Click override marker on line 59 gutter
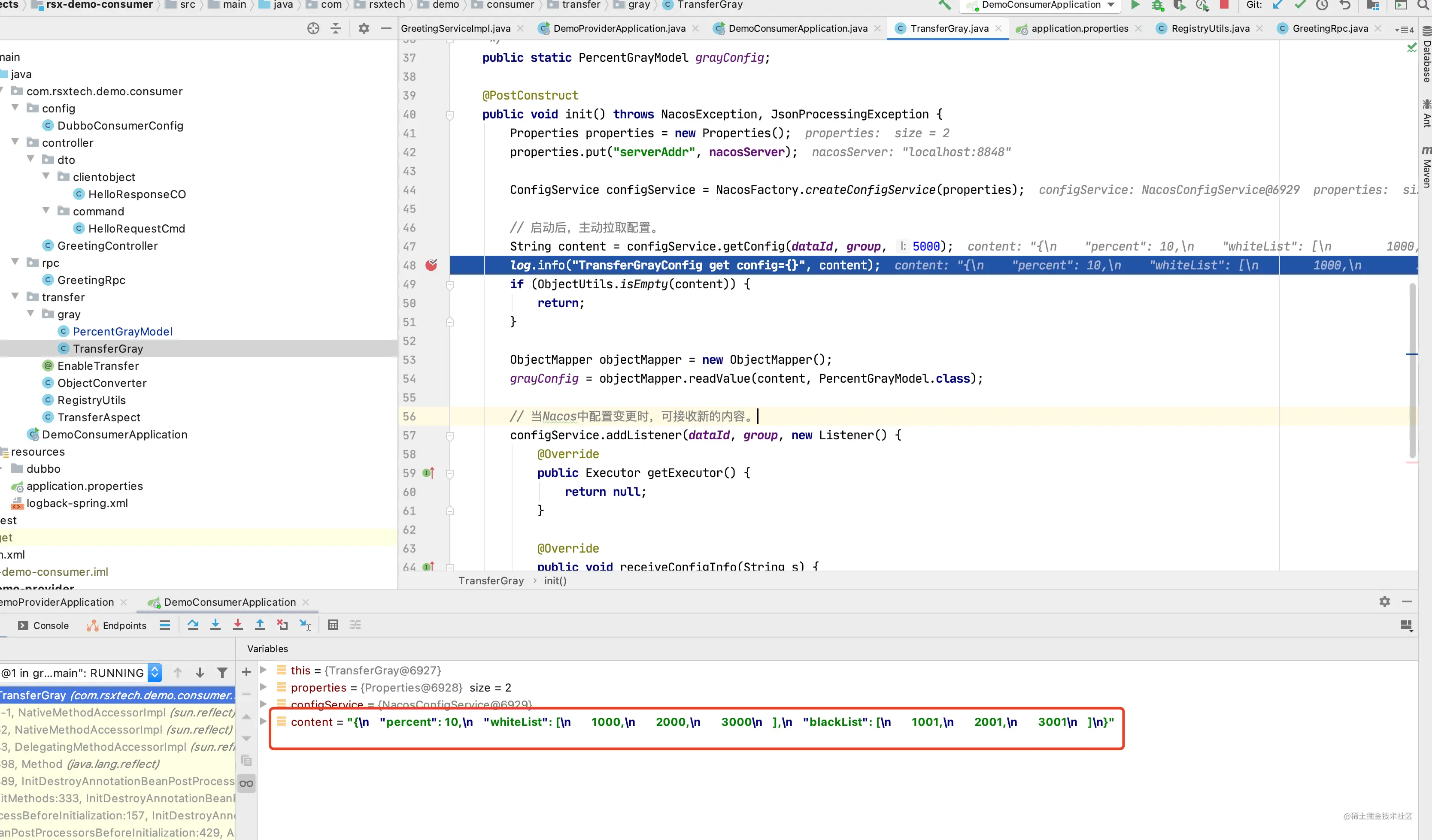1432x840 pixels. [429, 472]
